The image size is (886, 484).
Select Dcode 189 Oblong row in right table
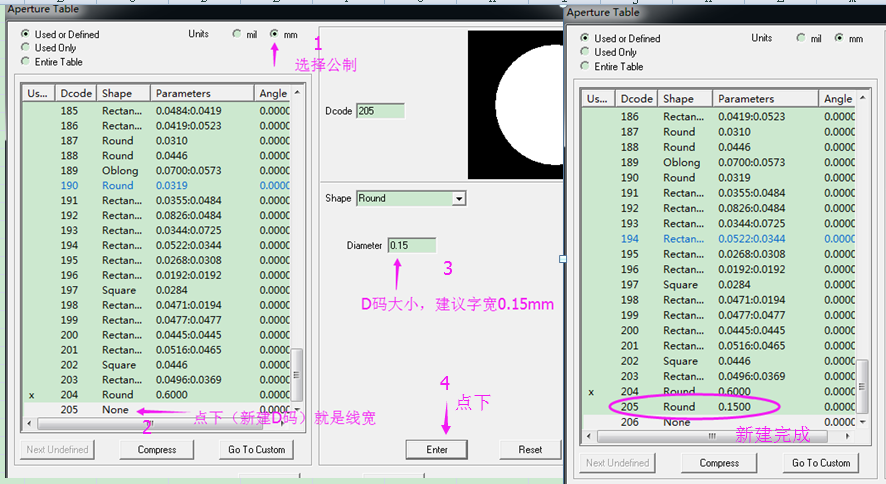click(680, 162)
